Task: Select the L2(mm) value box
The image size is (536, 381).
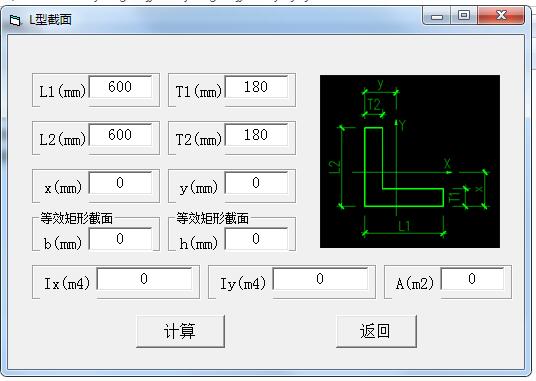Action: 120,135
